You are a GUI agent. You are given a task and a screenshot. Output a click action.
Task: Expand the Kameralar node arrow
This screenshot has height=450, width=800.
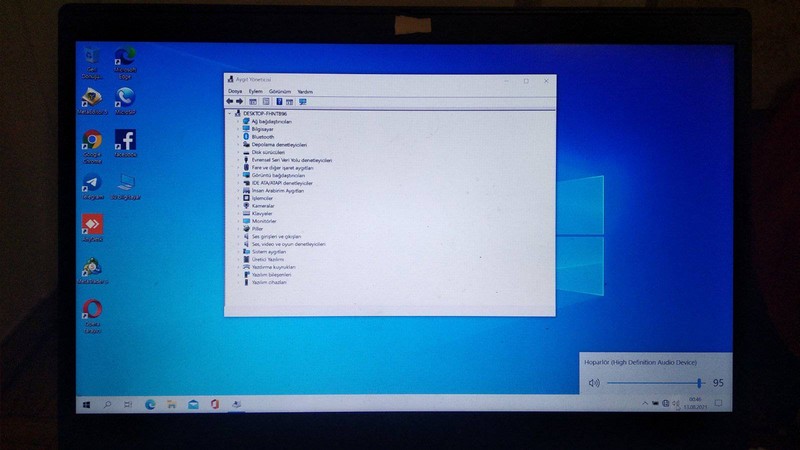click(x=238, y=206)
